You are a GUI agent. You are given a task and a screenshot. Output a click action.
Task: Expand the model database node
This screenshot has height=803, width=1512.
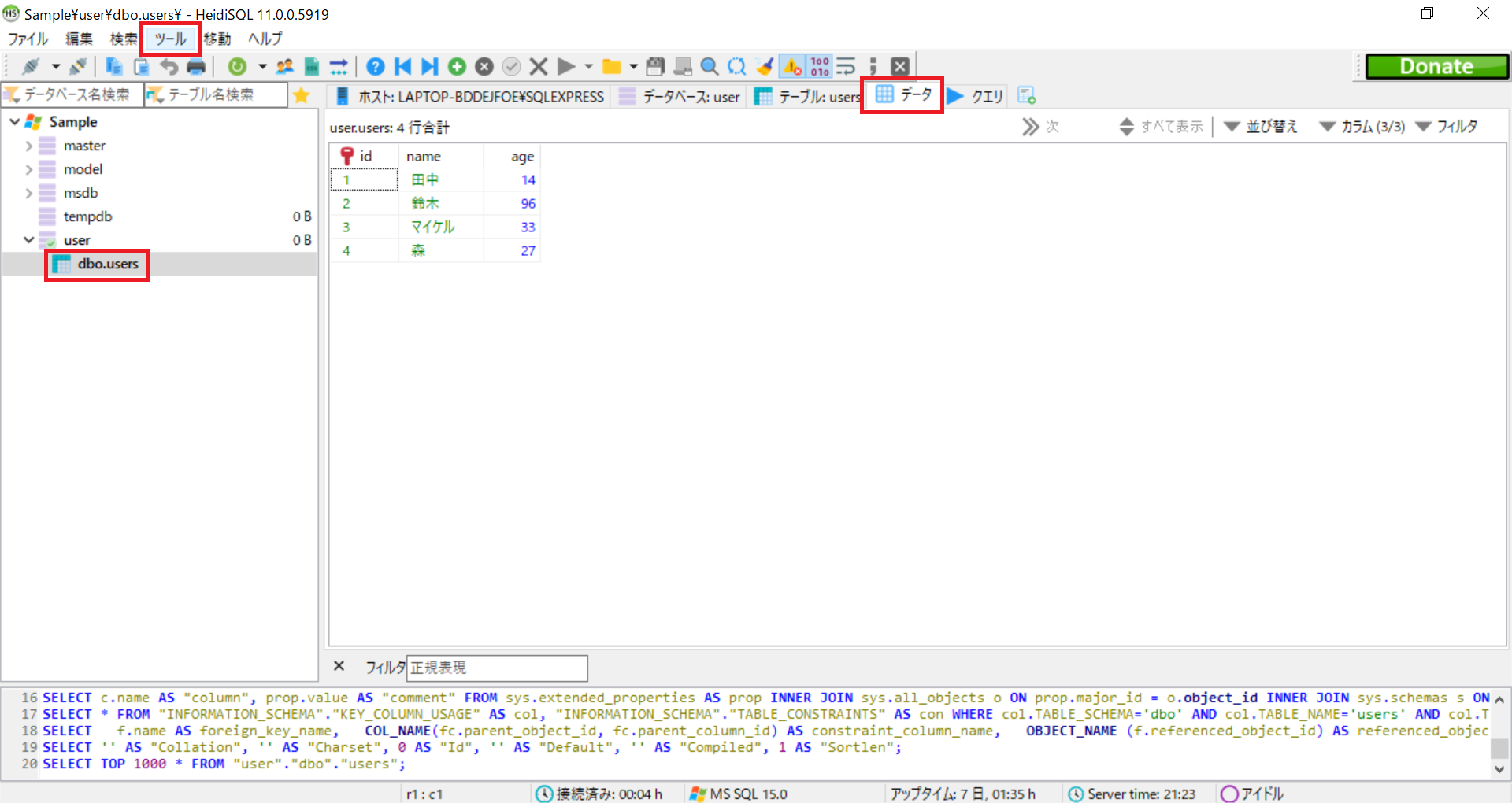click(x=29, y=169)
